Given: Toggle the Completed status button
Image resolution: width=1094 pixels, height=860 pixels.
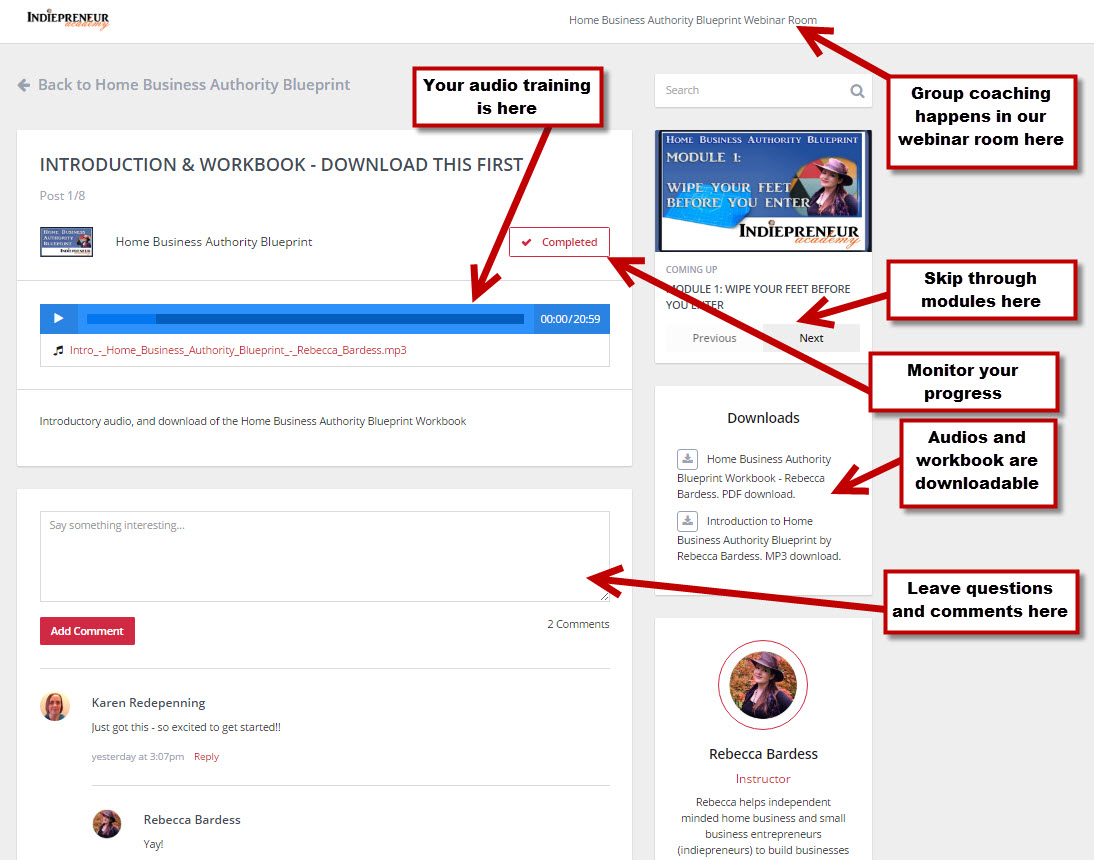Looking at the screenshot, I should tap(559, 242).
